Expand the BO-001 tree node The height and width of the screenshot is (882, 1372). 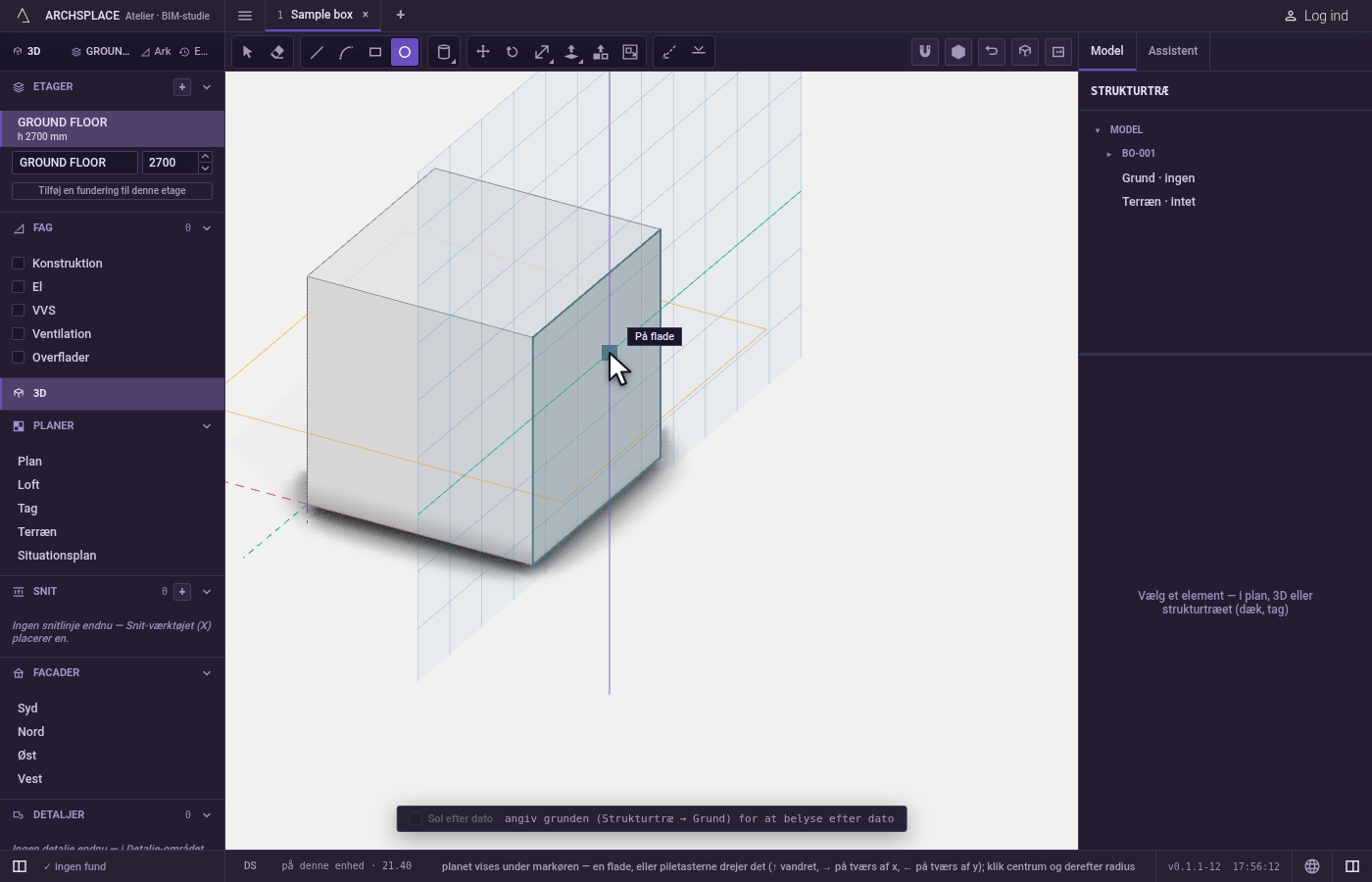[x=1109, y=154]
